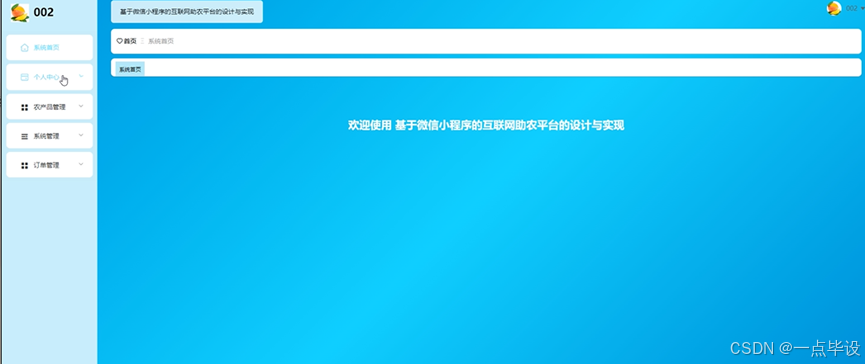
Task: Click the grid icon next to 农产品管理
Action: pos(24,107)
